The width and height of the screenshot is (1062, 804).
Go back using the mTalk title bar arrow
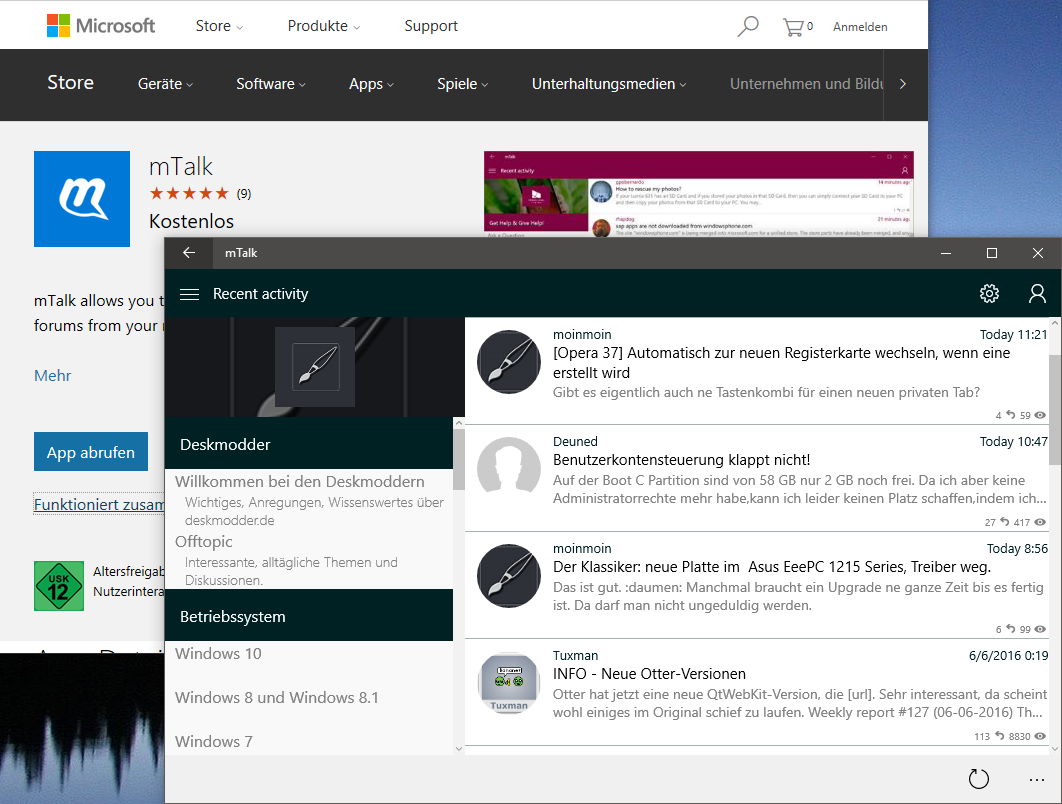pos(189,253)
